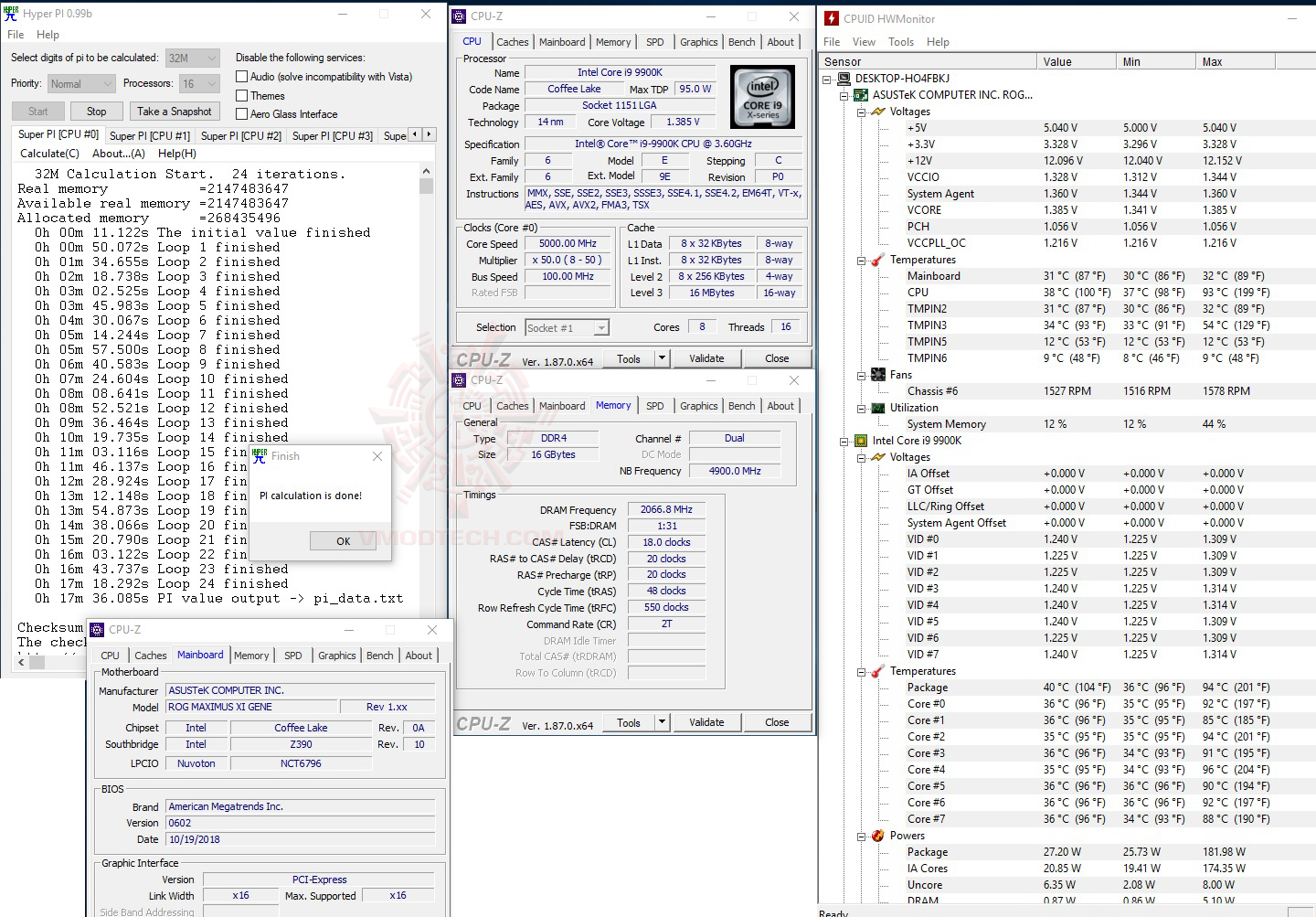Click the Hyper PI title bar icon

(11, 13)
